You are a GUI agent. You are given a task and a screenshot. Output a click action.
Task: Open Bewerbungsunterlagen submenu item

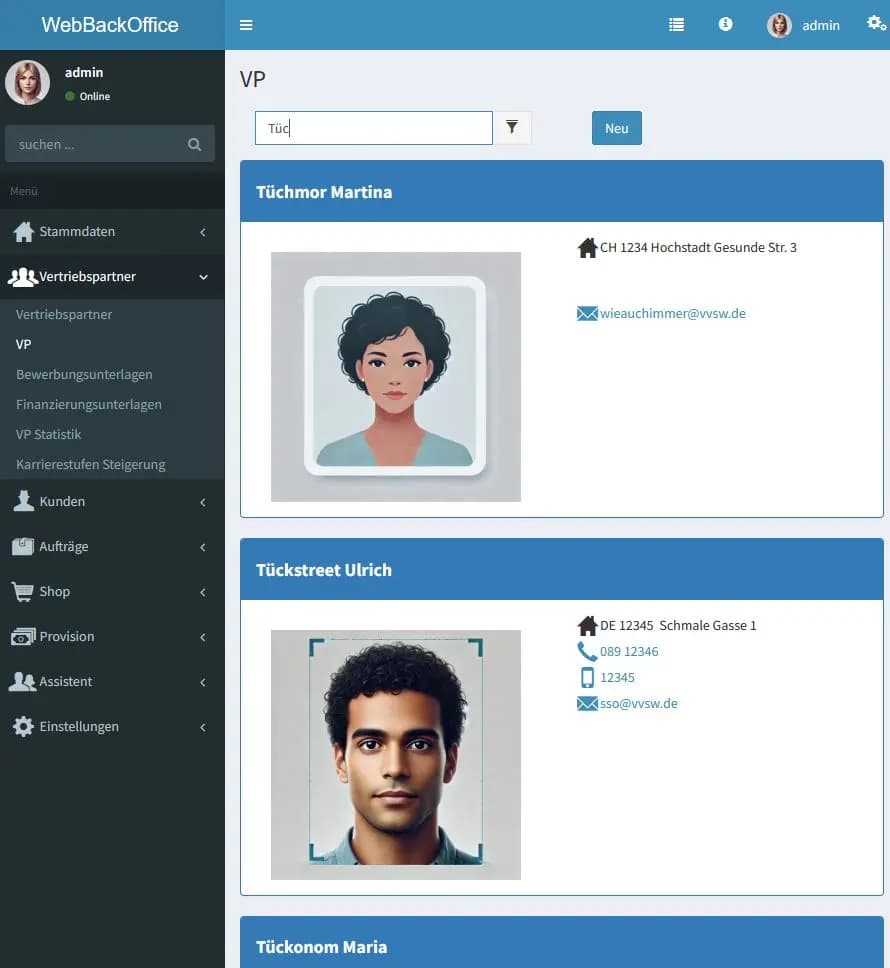[84, 374]
